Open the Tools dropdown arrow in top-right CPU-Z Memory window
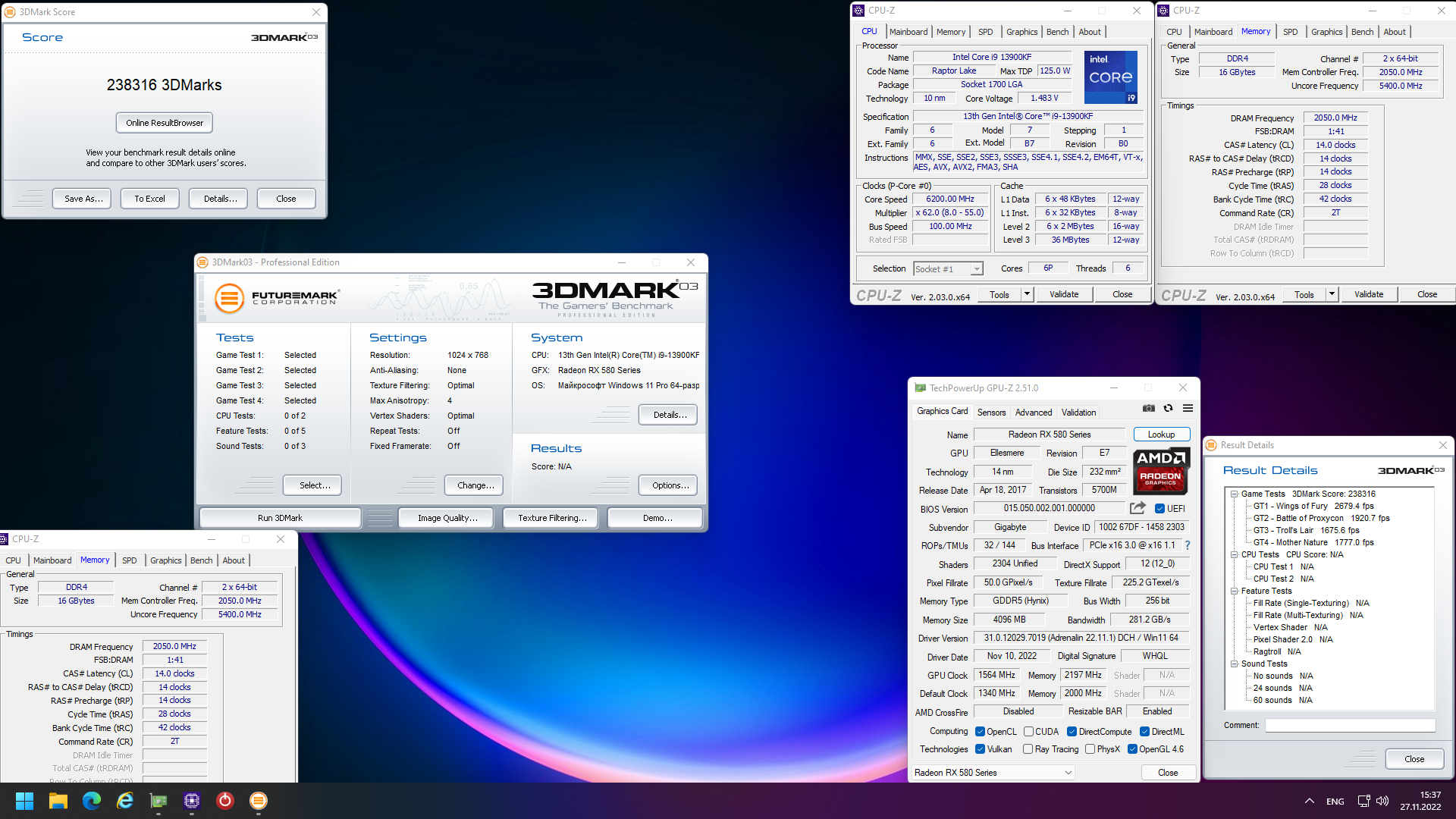 (1332, 294)
